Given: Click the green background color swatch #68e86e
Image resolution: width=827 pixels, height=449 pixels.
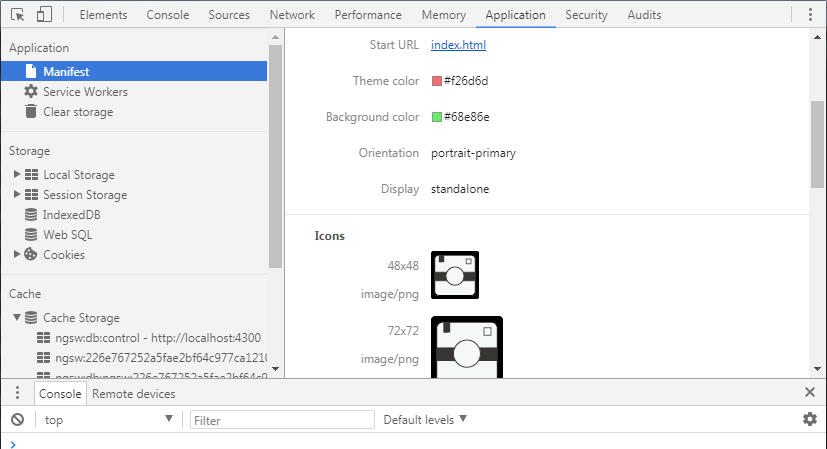Looking at the screenshot, I should point(437,117).
